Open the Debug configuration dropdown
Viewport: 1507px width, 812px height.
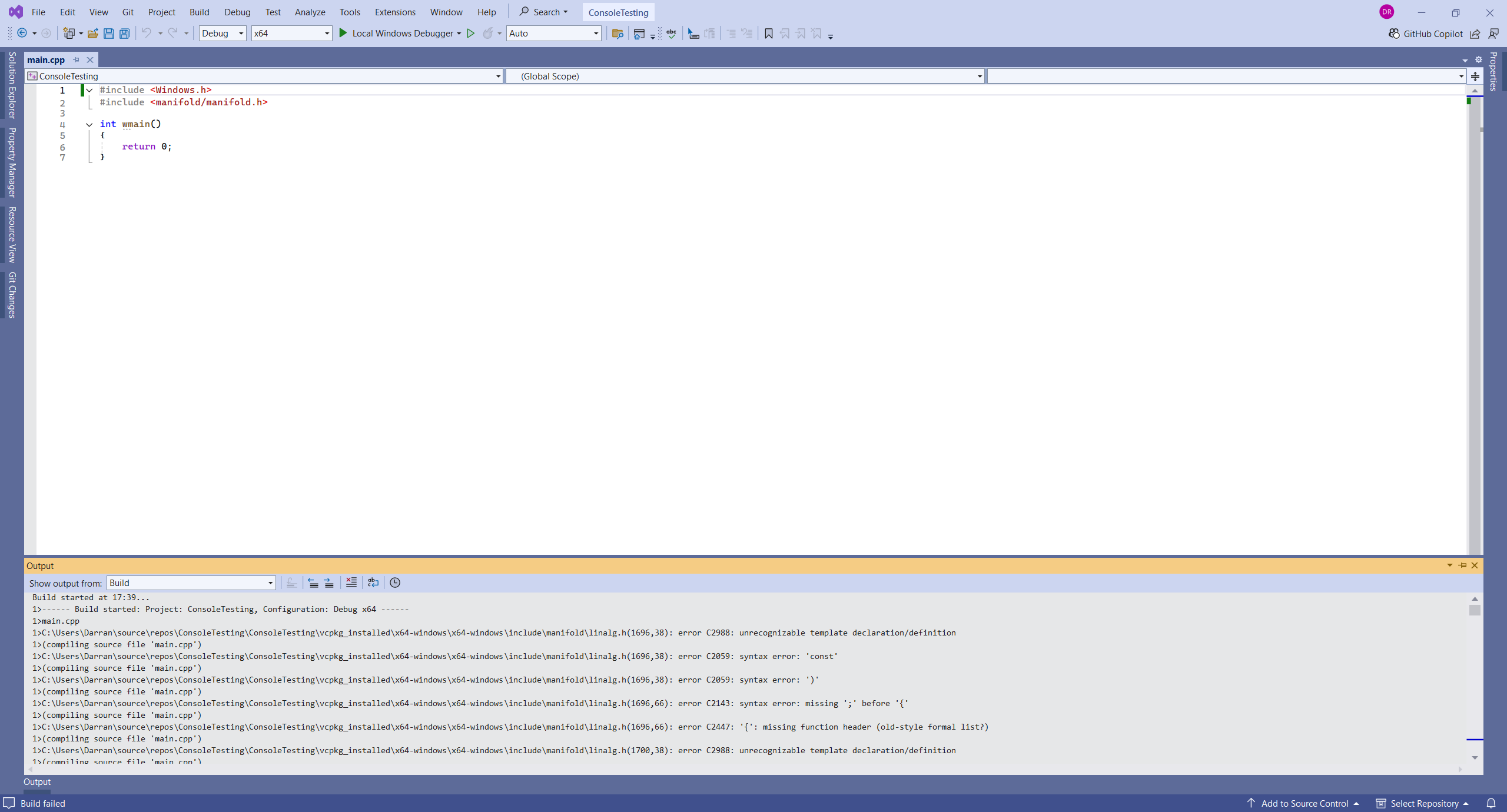click(x=223, y=34)
